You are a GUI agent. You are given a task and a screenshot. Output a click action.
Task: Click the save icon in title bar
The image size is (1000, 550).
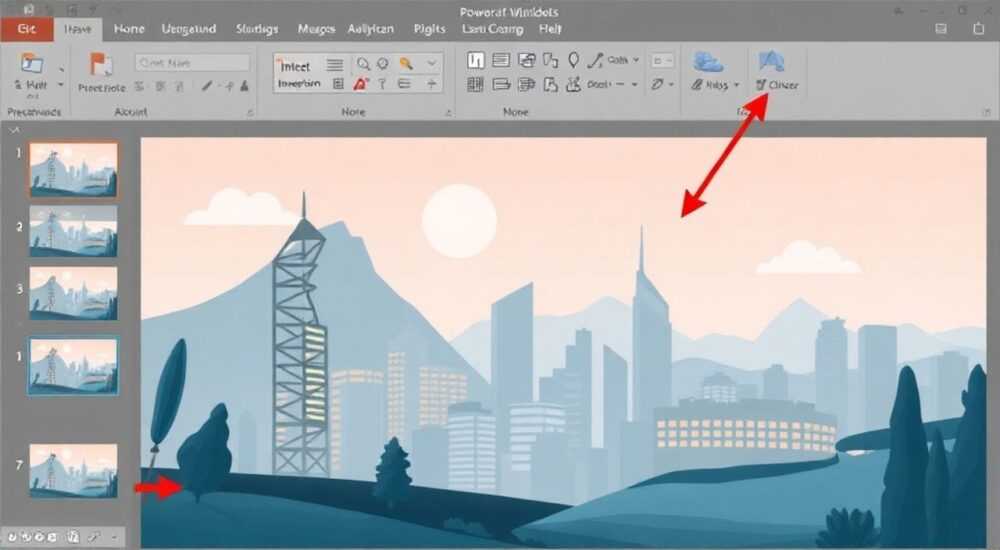coord(28,9)
